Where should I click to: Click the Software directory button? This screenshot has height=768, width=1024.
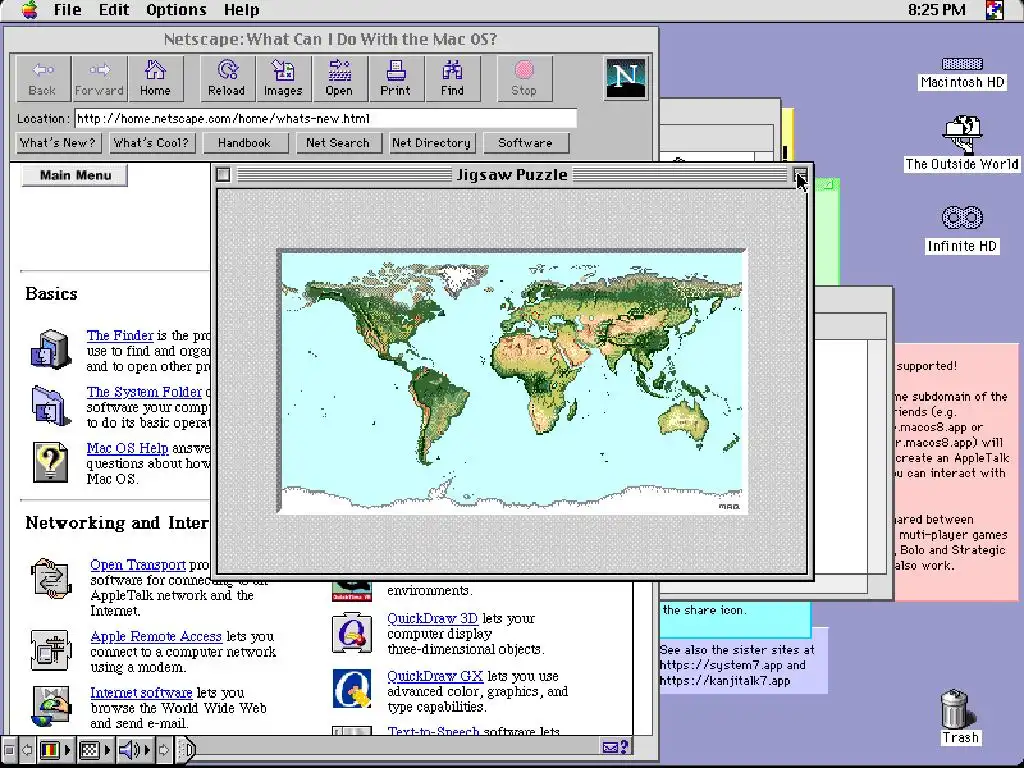pos(525,143)
